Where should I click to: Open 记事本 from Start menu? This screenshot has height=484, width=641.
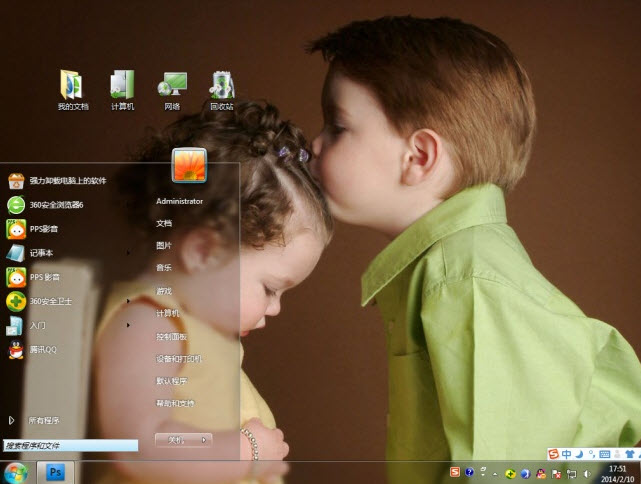point(31,253)
